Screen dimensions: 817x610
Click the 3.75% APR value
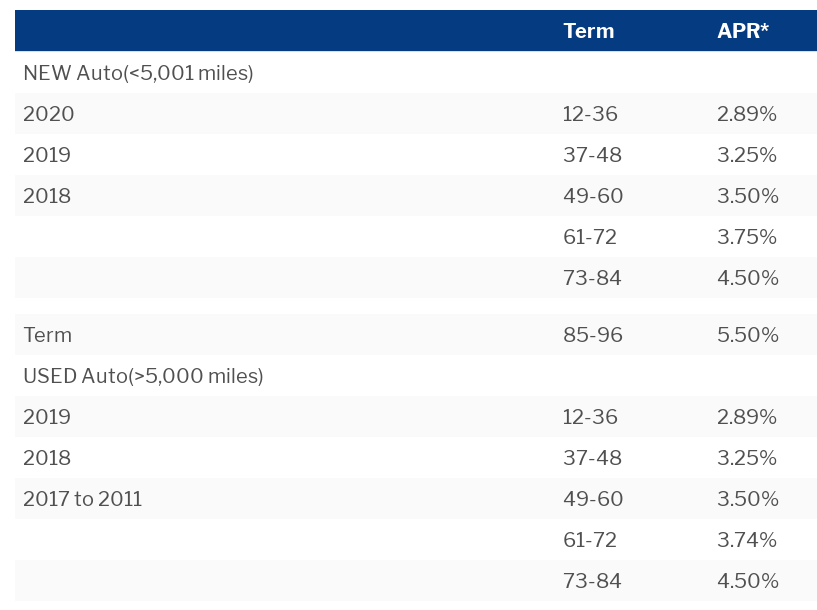pyautogui.click(x=747, y=236)
